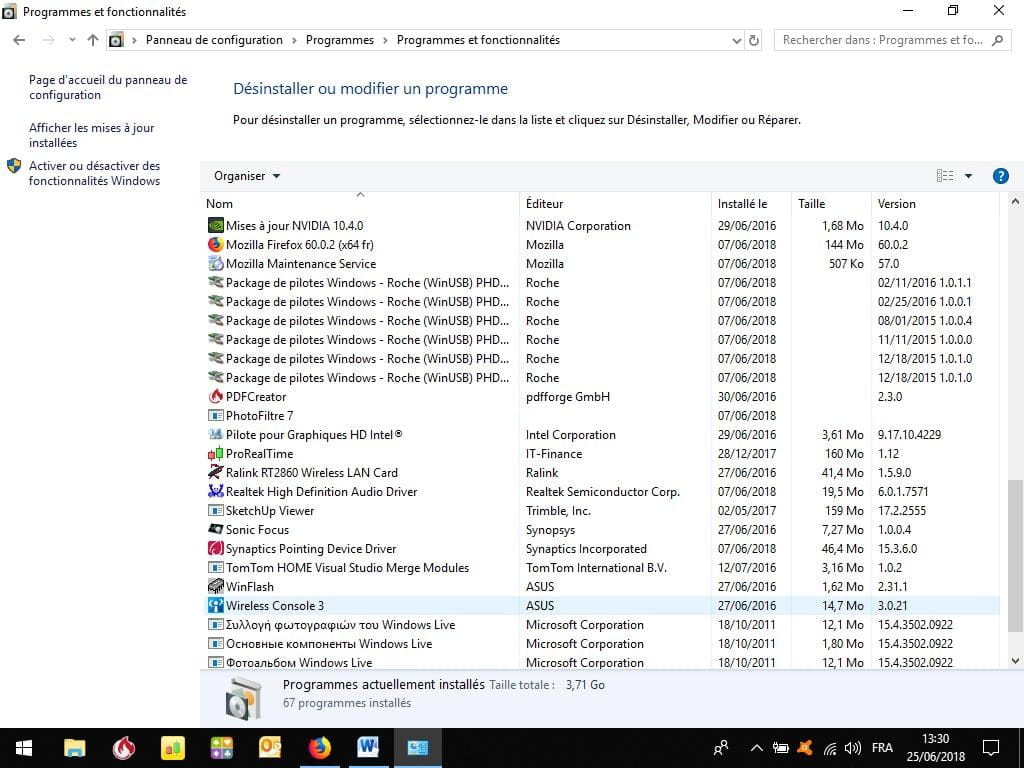Click the Mozilla Firefox program icon in list
Image resolution: width=1024 pixels, height=768 pixels.
tap(216, 244)
